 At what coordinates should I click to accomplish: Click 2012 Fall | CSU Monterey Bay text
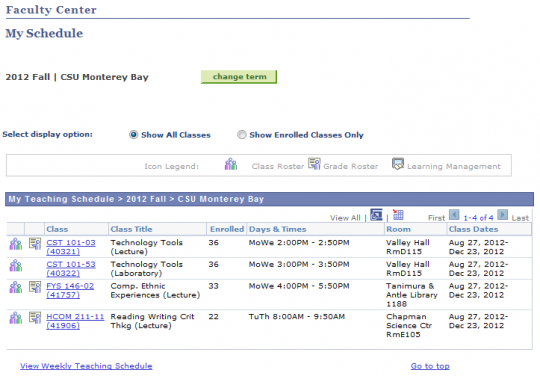coord(77,77)
